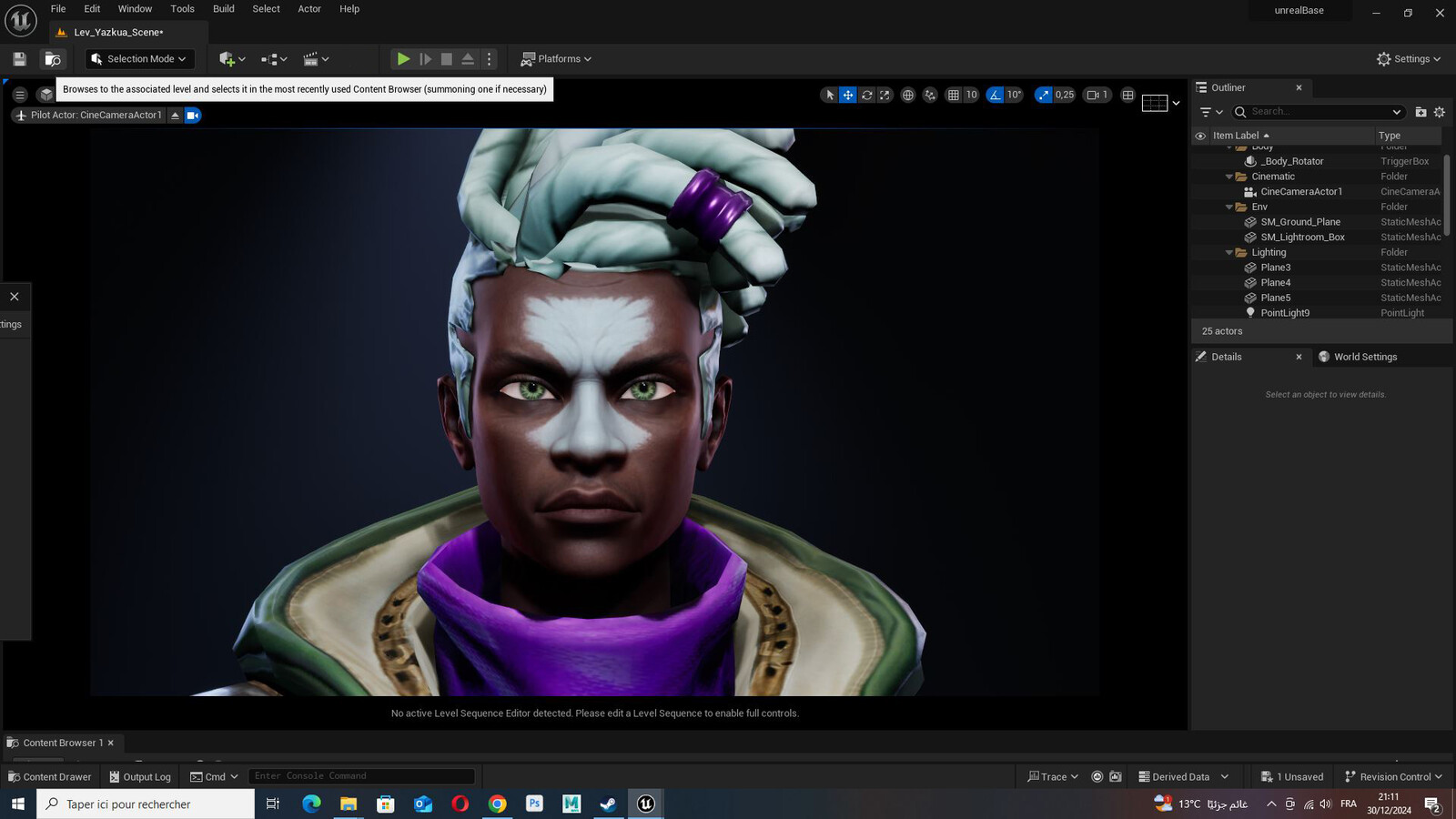Open the Build menu
The image size is (1456, 819).
224,9
